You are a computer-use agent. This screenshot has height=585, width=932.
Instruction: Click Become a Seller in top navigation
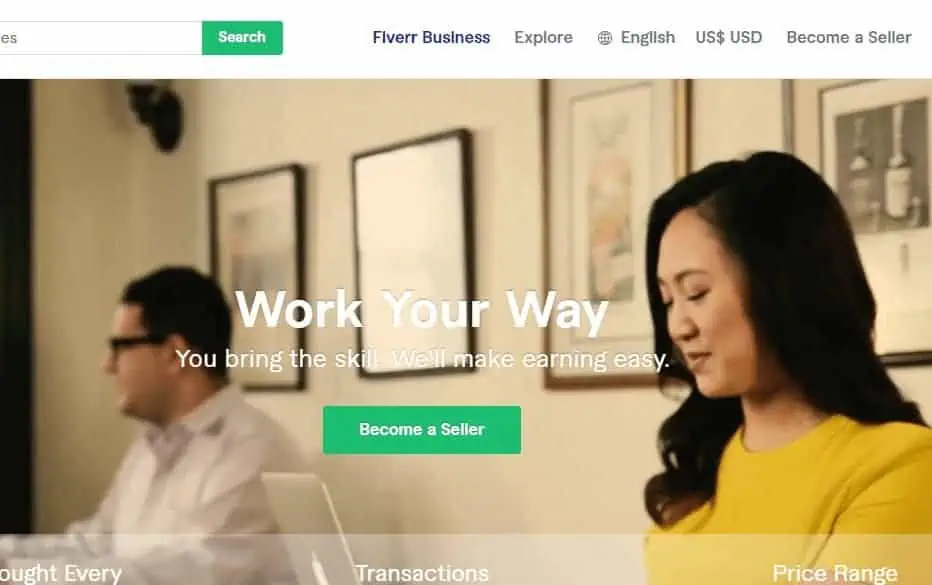848,37
